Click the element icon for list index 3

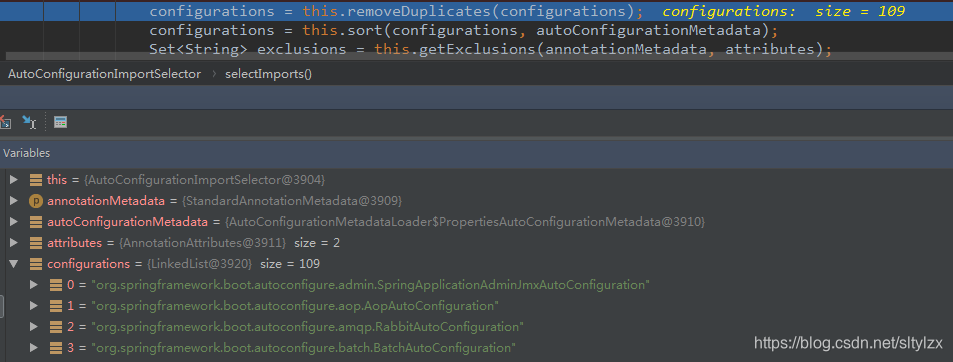pos(56,348)
